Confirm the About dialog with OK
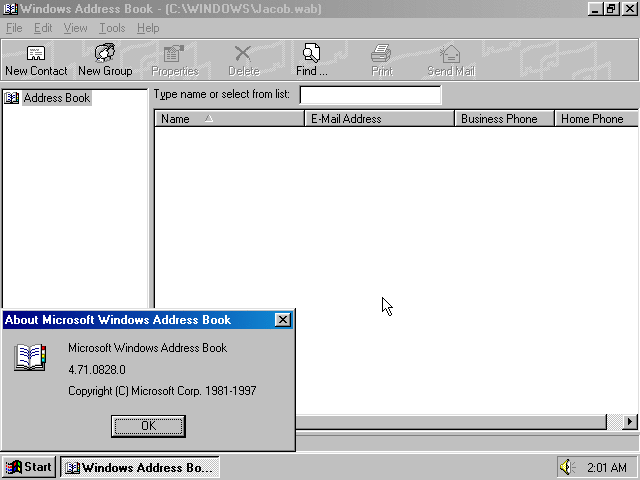640x480 pixels. point(148,426)
